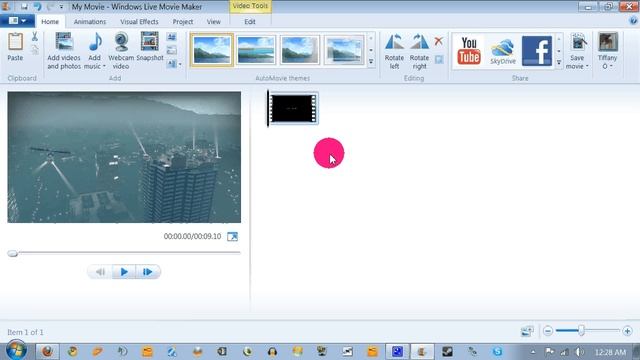
Task: Share the movie to YouTube
Action: [469, 51]
